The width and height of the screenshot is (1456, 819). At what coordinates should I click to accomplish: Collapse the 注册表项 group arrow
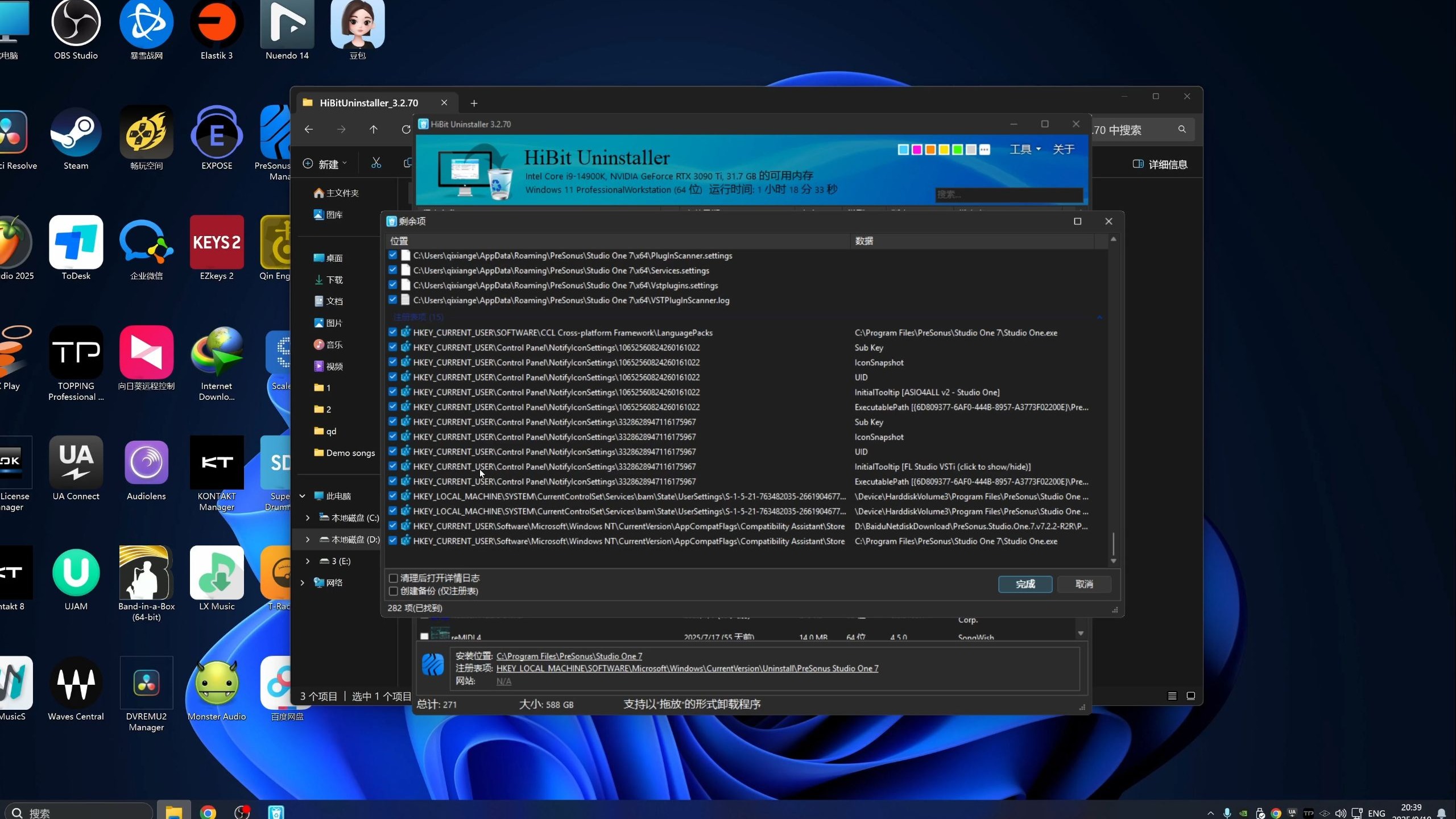pyautogui.click(x=1099, y=317)
